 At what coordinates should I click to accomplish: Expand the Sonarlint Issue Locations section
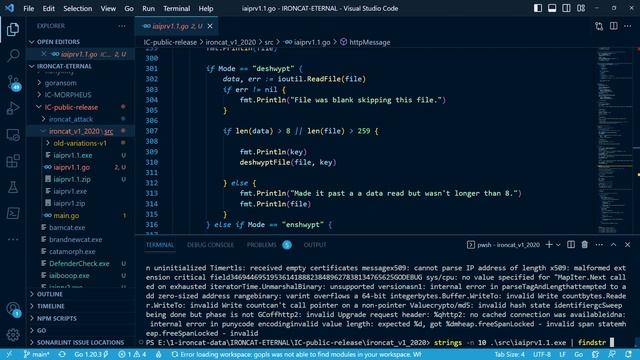click(80, 342)
